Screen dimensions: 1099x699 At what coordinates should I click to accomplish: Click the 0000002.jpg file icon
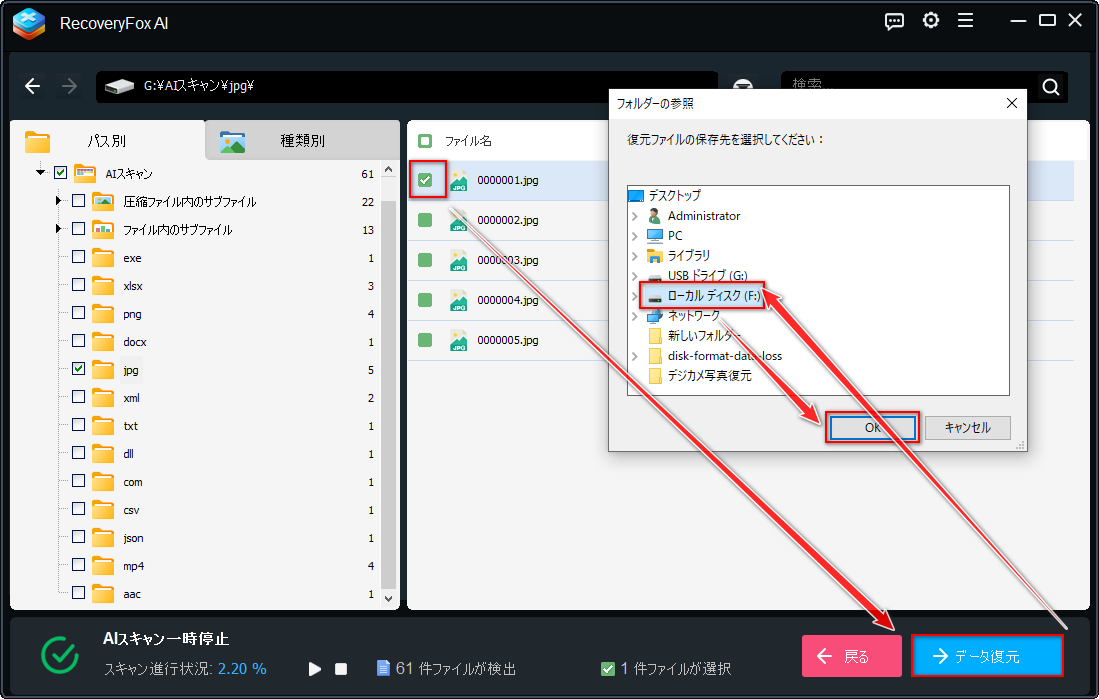click(x=459, y=220)
